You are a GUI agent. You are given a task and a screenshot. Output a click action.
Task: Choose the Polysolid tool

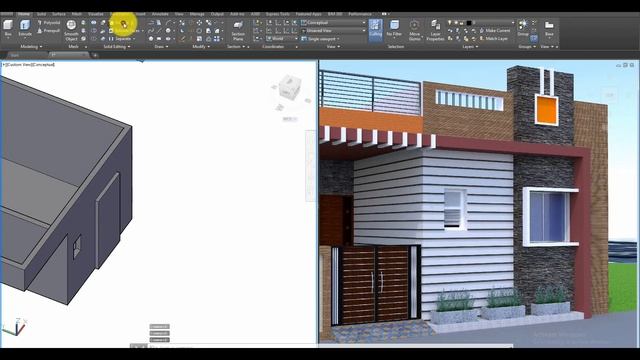(x=49, y=23)
